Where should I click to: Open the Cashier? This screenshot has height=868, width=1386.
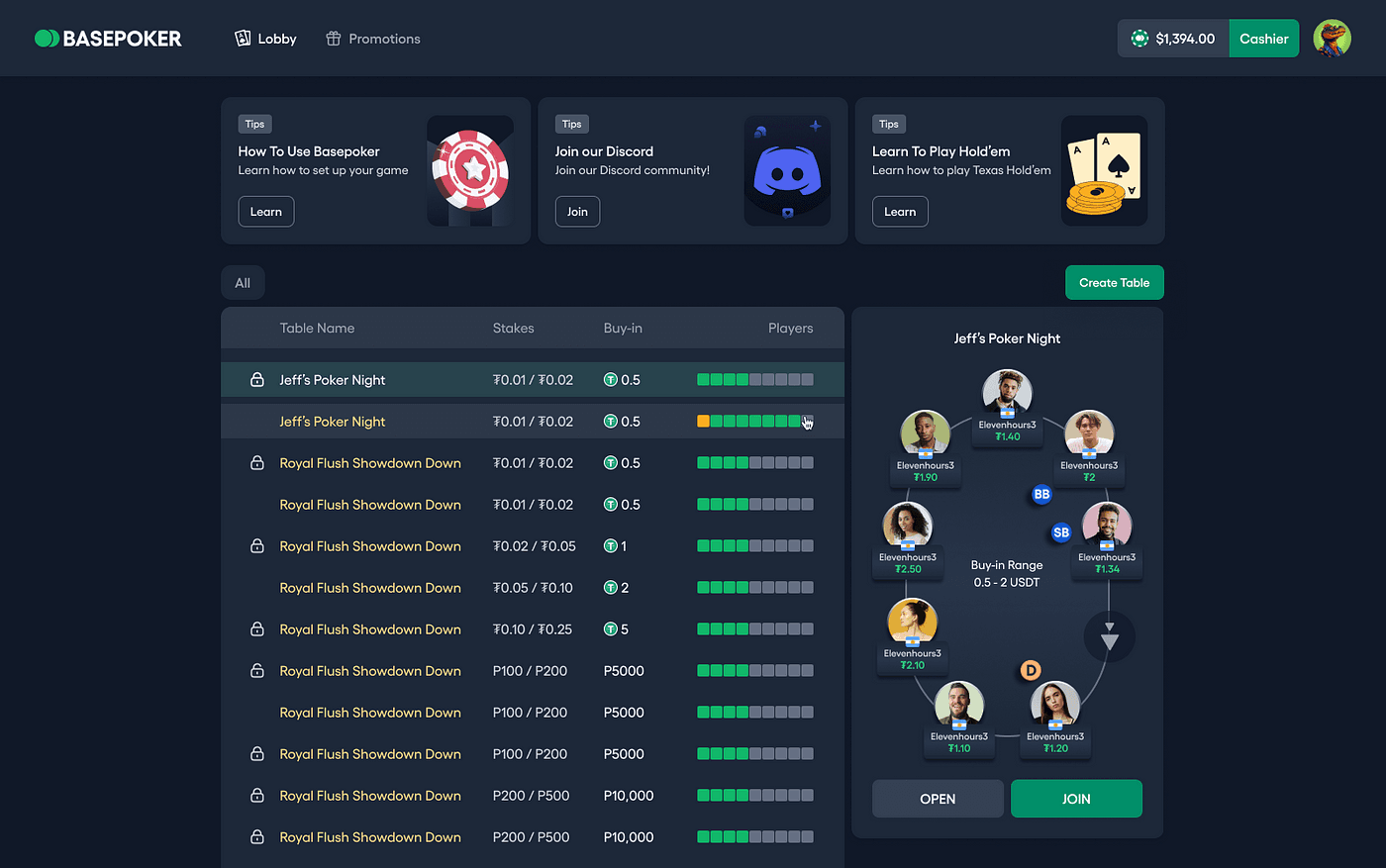click(1264, 39)
